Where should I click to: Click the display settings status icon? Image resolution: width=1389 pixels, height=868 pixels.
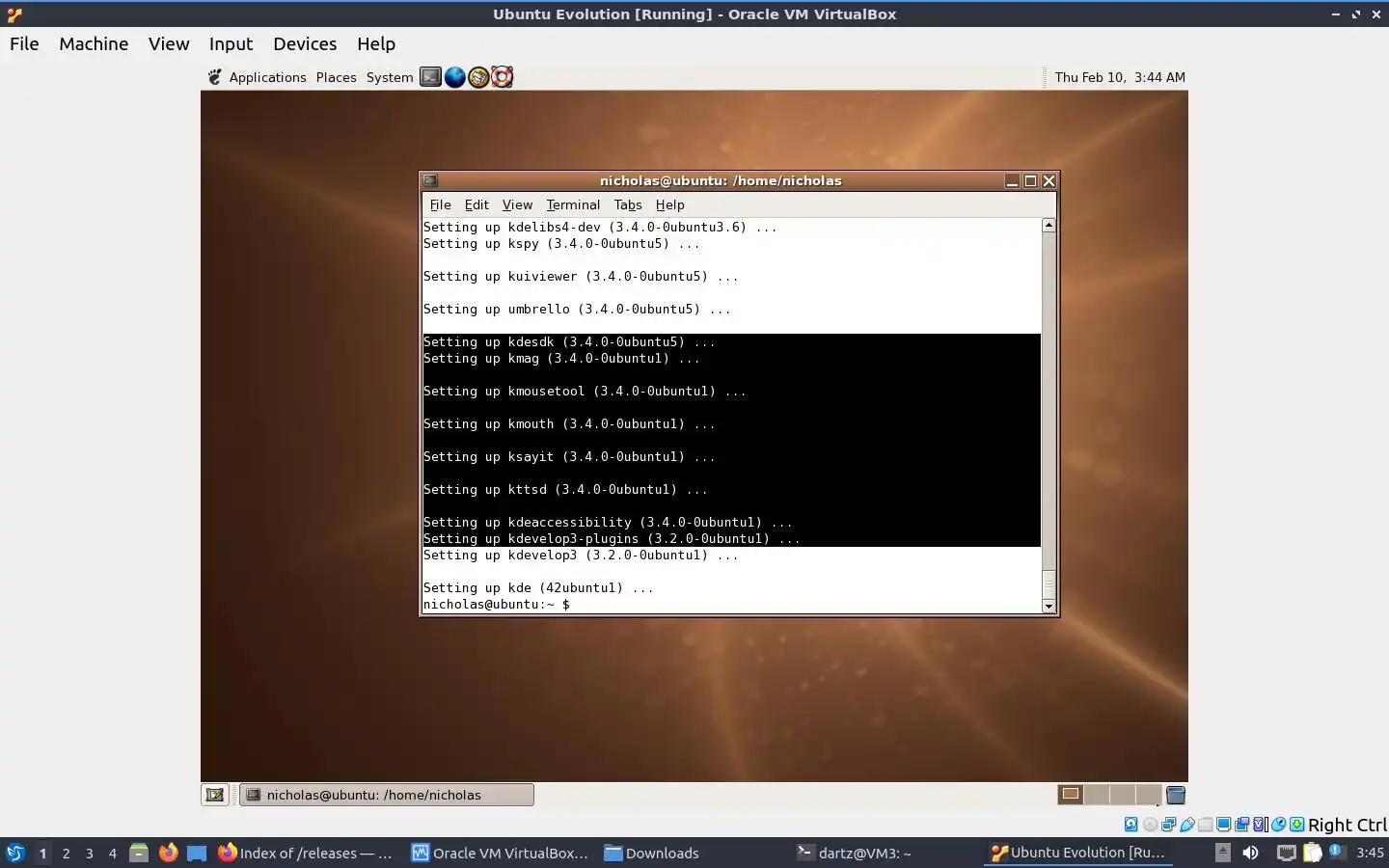tap(1224, 825)
